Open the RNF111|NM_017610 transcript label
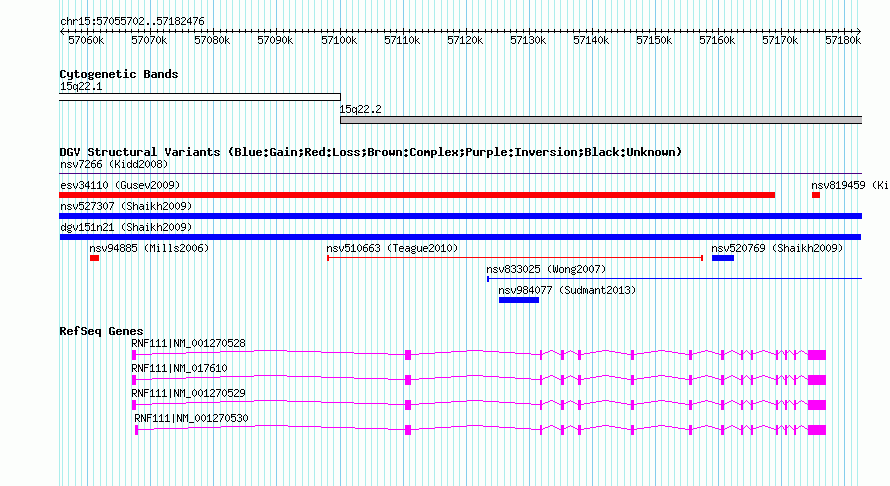Screen dimensions: 890x486 pos(179,368)
